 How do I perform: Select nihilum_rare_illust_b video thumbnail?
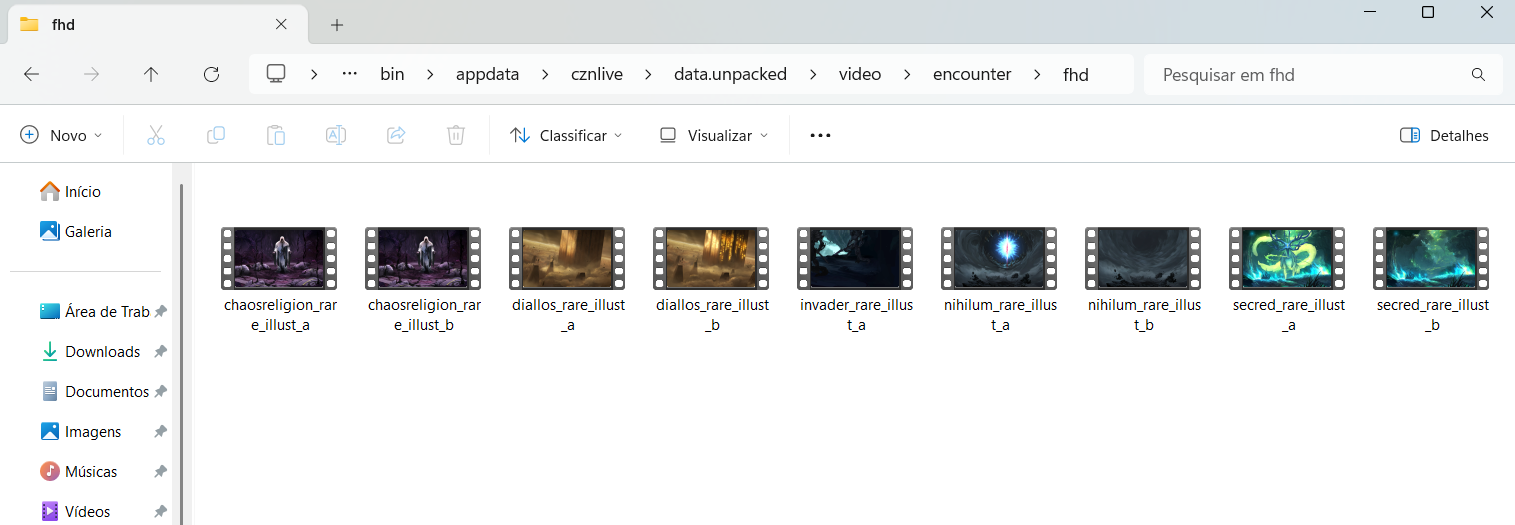pos(1143,258)
